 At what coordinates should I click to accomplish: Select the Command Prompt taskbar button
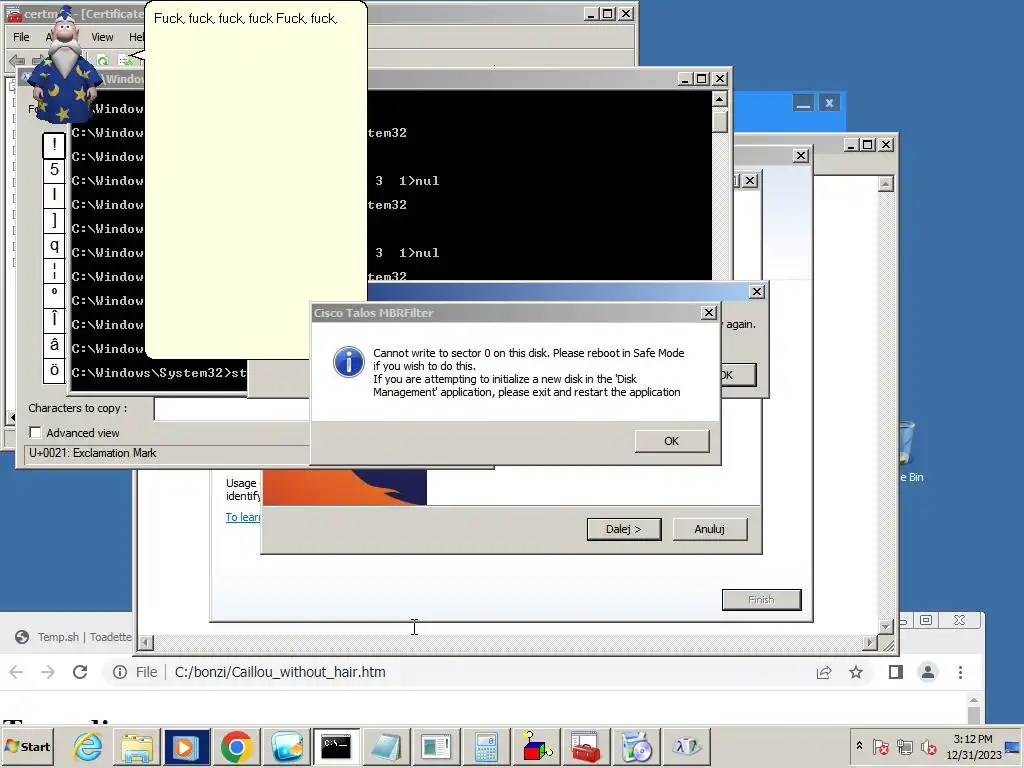(336, 746)
